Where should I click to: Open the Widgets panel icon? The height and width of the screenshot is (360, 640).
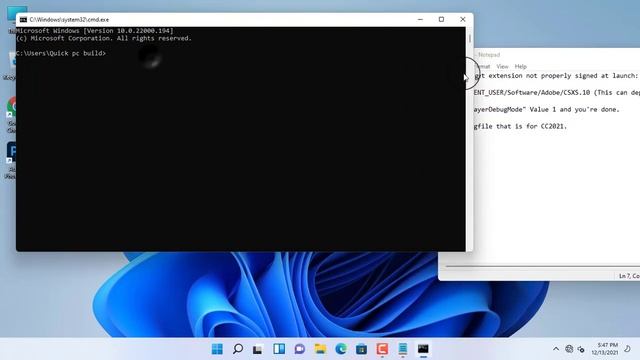pyautogui.click(x=279, y=349)
